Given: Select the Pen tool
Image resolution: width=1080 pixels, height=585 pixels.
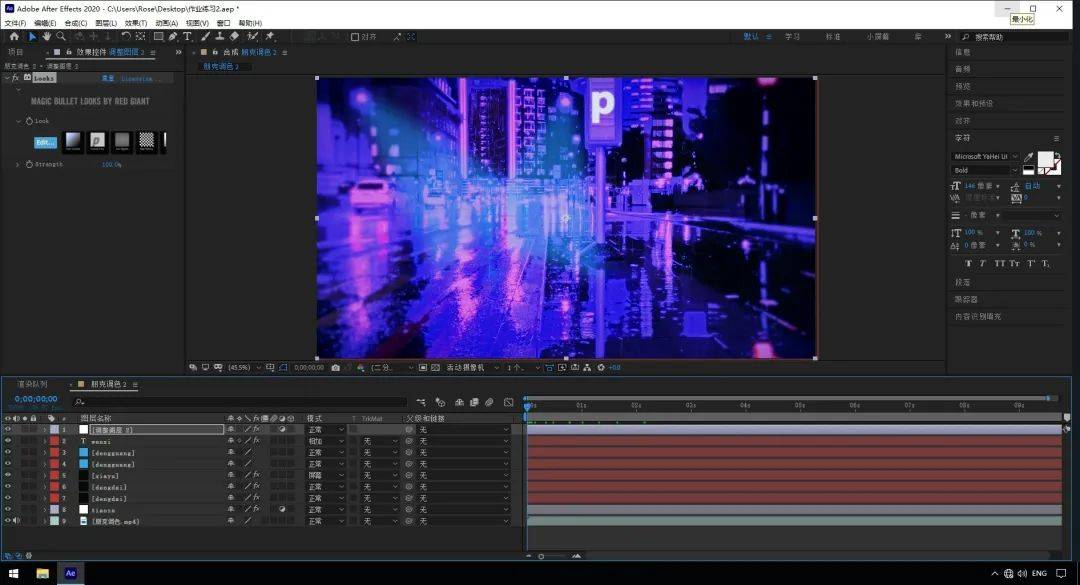Looking at the screenshot, I should pyautogui.click(x=173, y=37).
